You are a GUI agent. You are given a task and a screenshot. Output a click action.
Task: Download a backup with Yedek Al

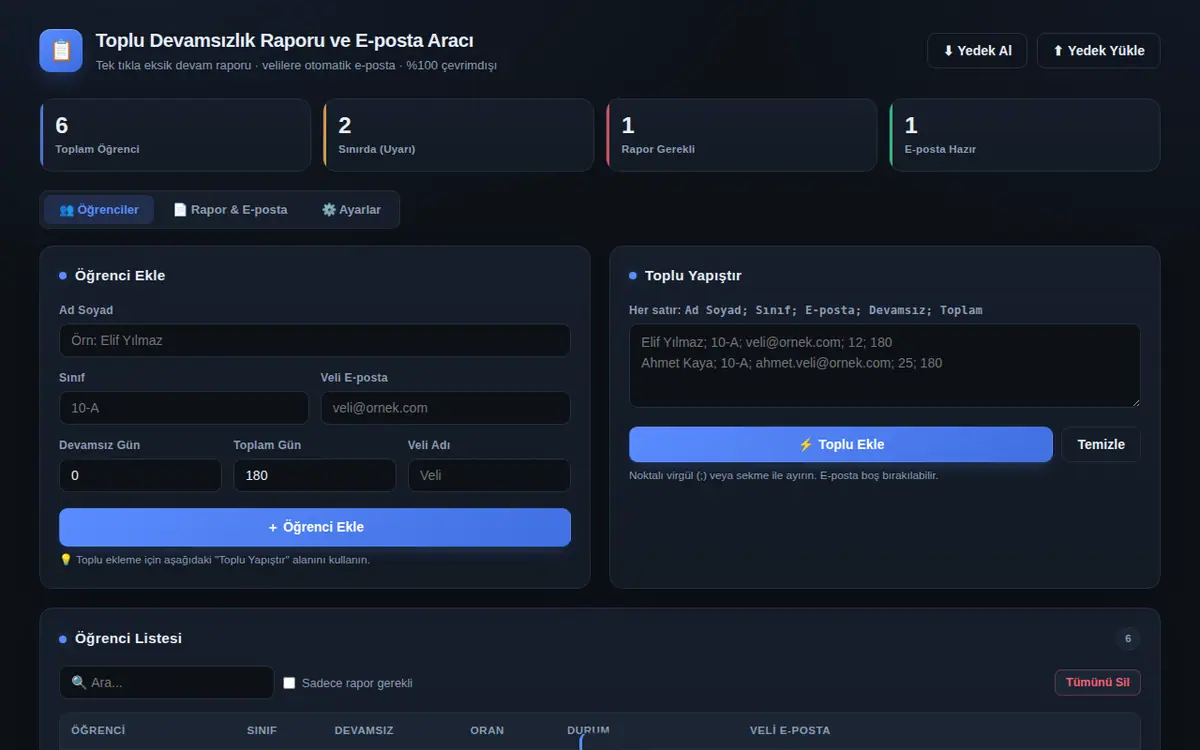tap(977, 51)
